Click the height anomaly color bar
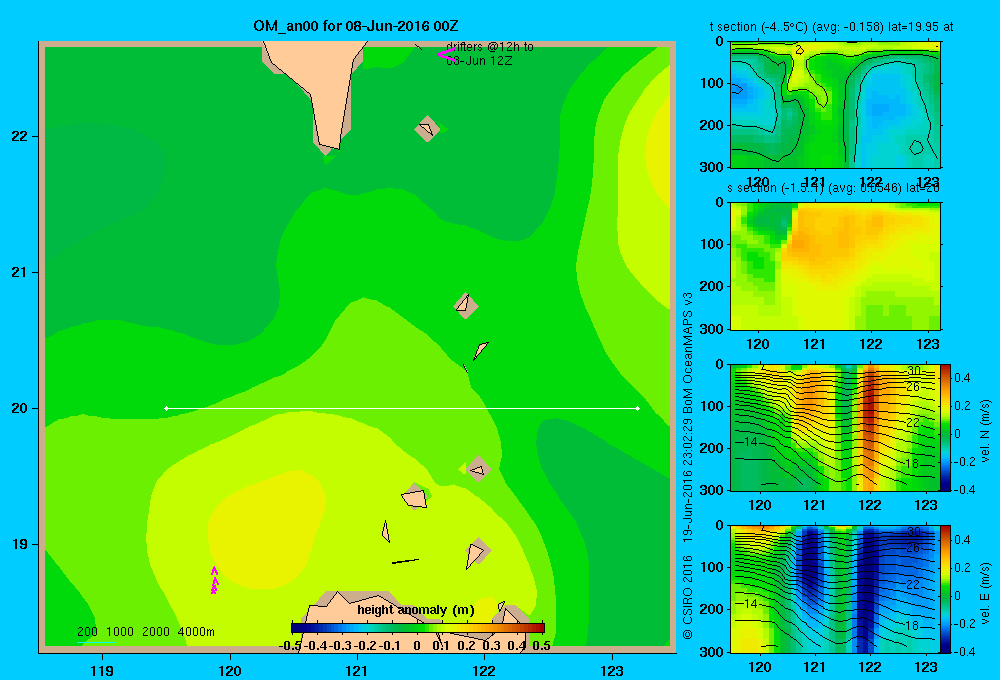Image resolution: width=1000 pixels, height=680 pixels. coord(418,628)
